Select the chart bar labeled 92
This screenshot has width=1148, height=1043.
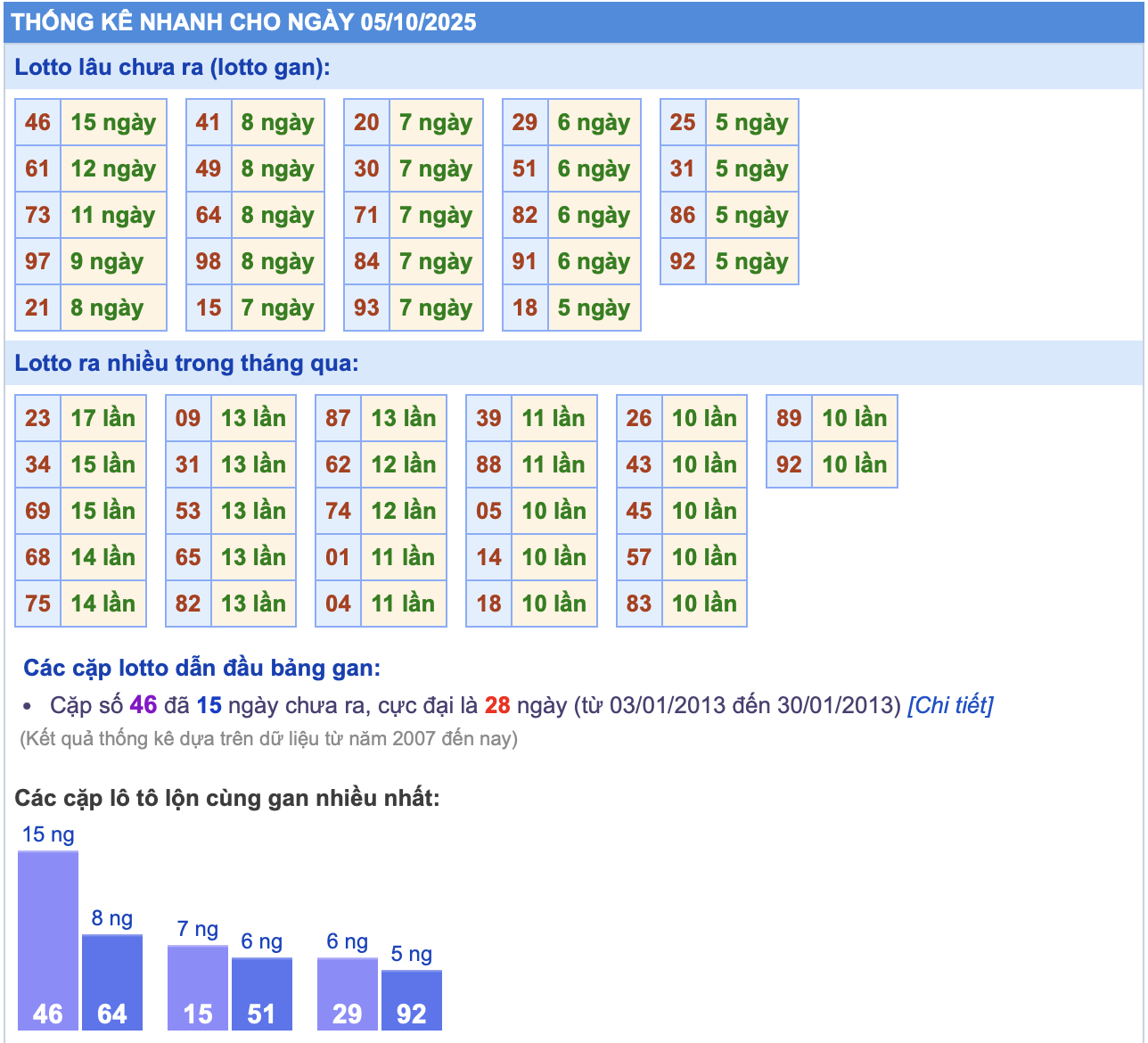pos(412,999)
